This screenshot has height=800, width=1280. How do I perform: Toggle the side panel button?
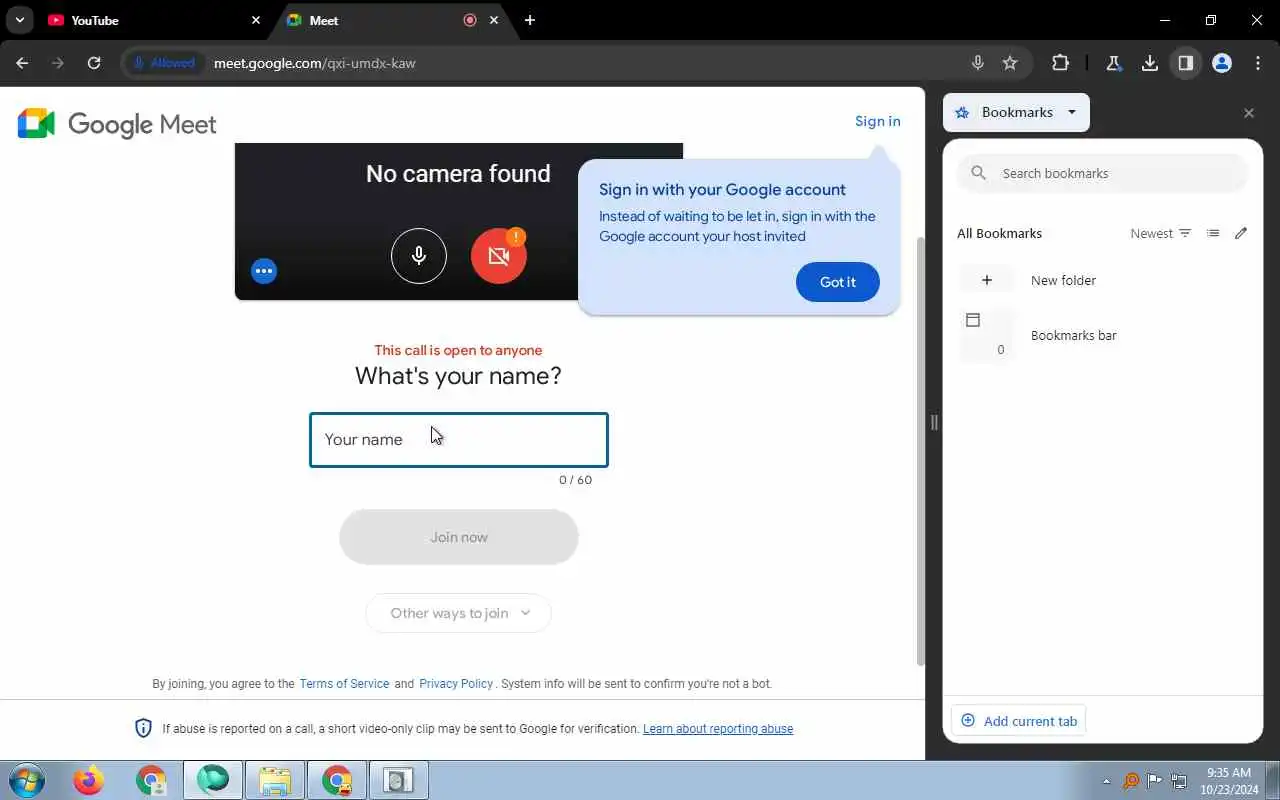tap(1186, 63)
